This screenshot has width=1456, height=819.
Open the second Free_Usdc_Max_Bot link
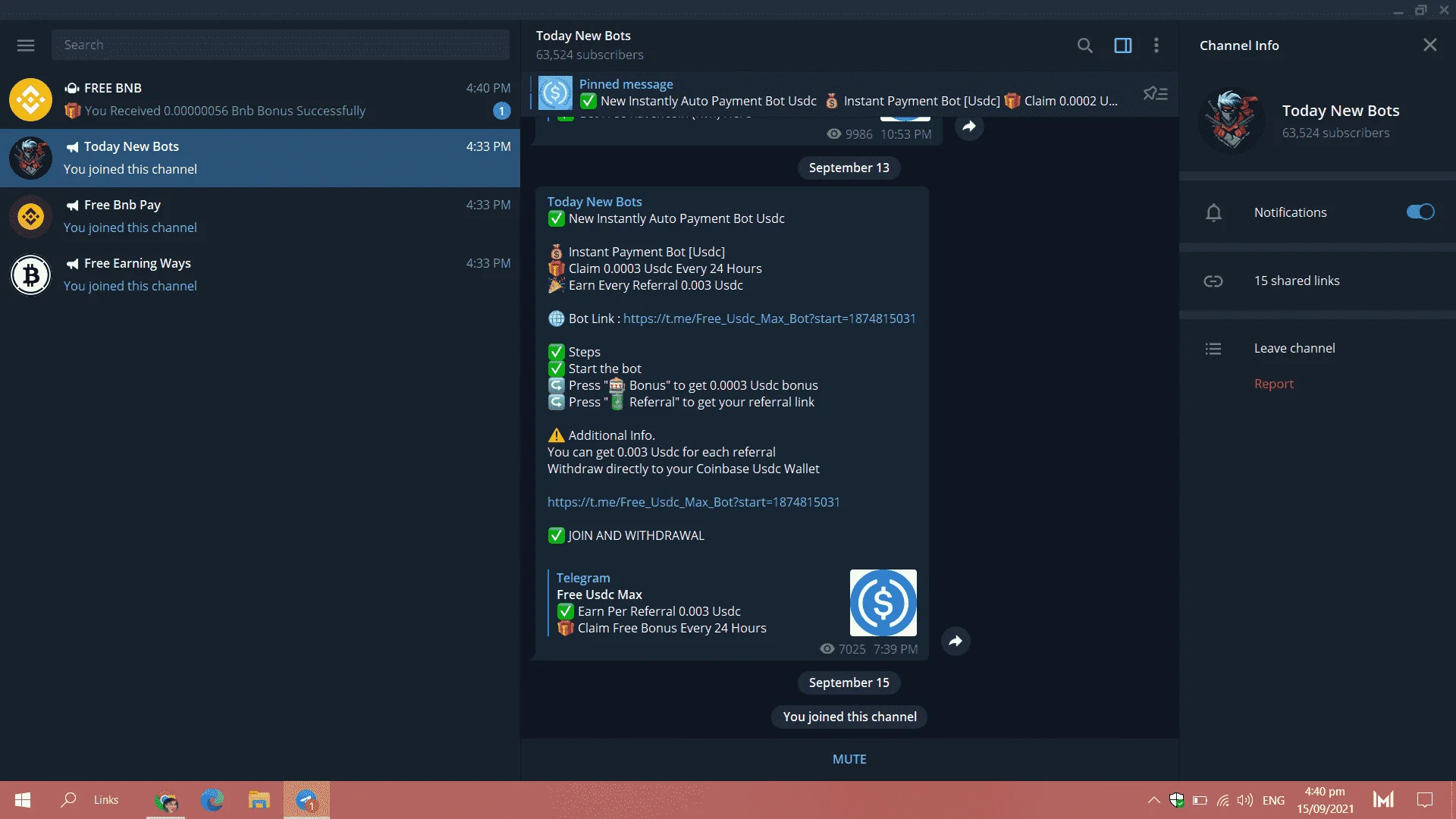pyautogui.click(x=693, y=502)
